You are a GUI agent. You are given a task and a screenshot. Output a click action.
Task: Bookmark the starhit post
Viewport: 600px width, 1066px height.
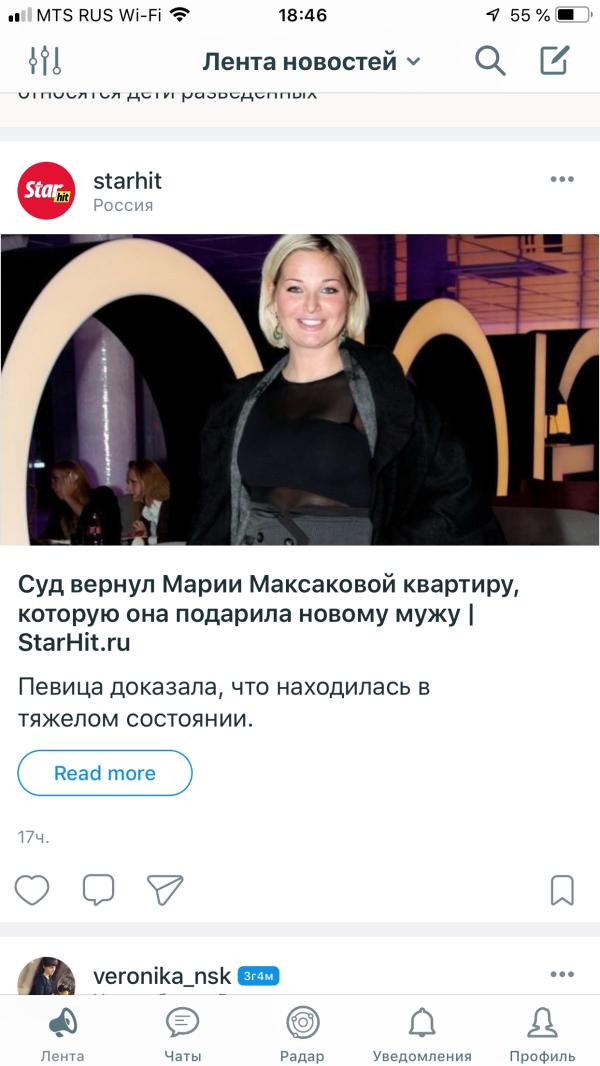[x=562, y=890]
